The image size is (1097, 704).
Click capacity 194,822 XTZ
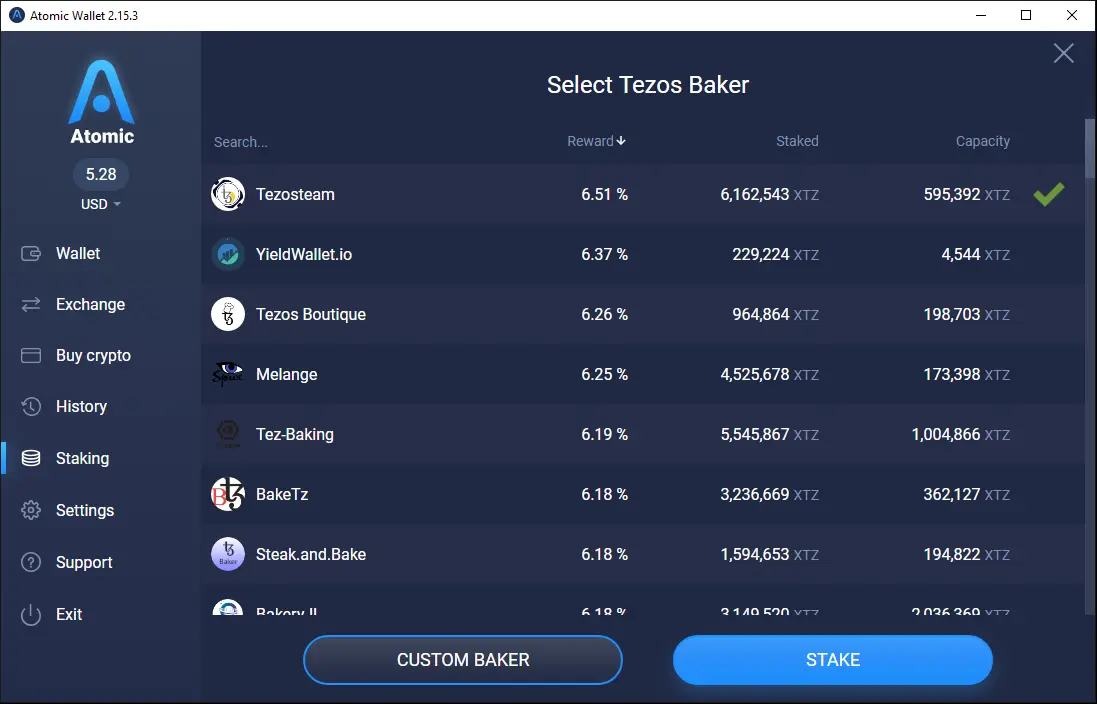click(967, 554)
